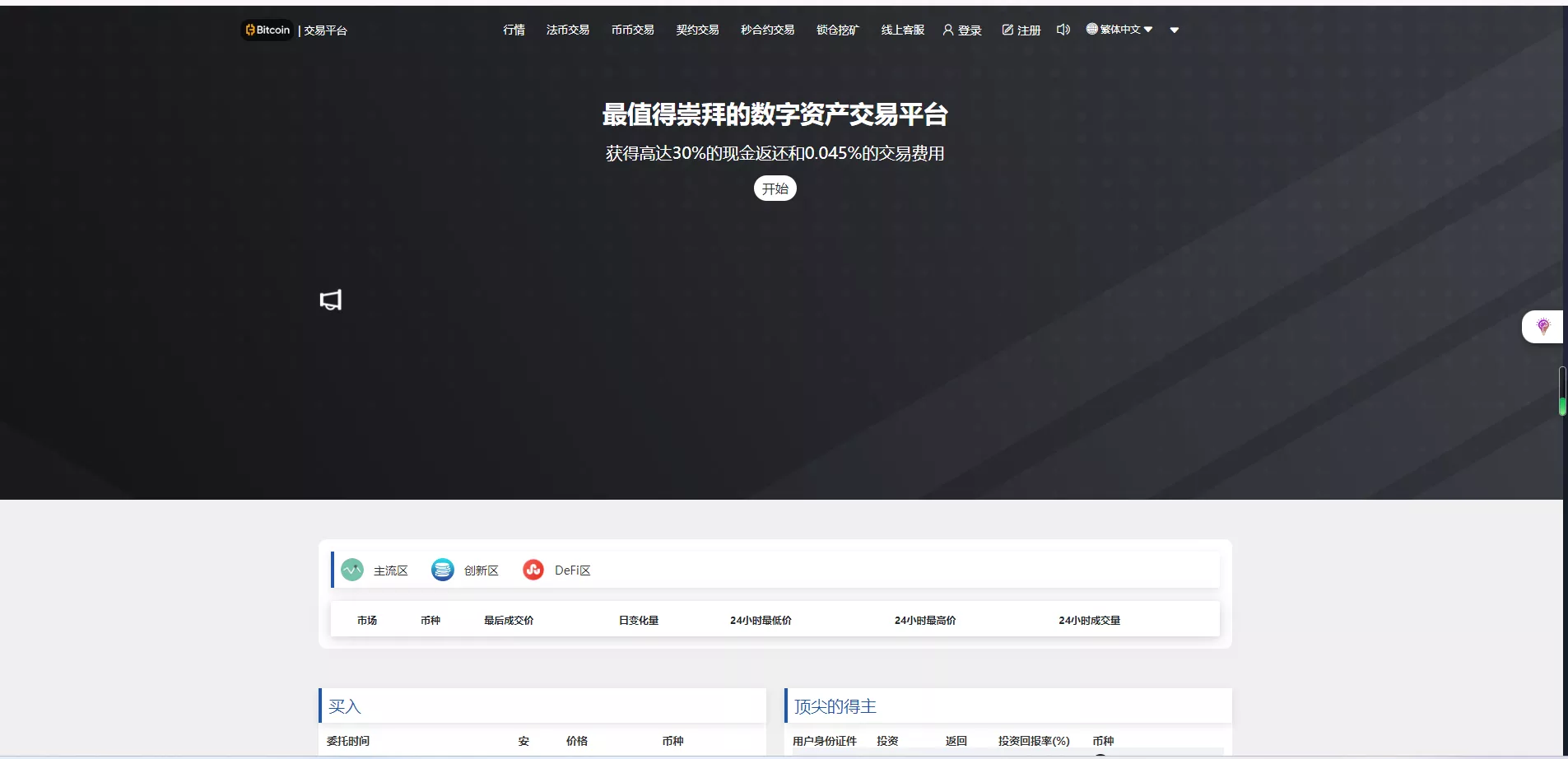The width and height of the screenshot is (1568, 759).
Task: Open 行情 market menu item
Action: coord(514,30)
